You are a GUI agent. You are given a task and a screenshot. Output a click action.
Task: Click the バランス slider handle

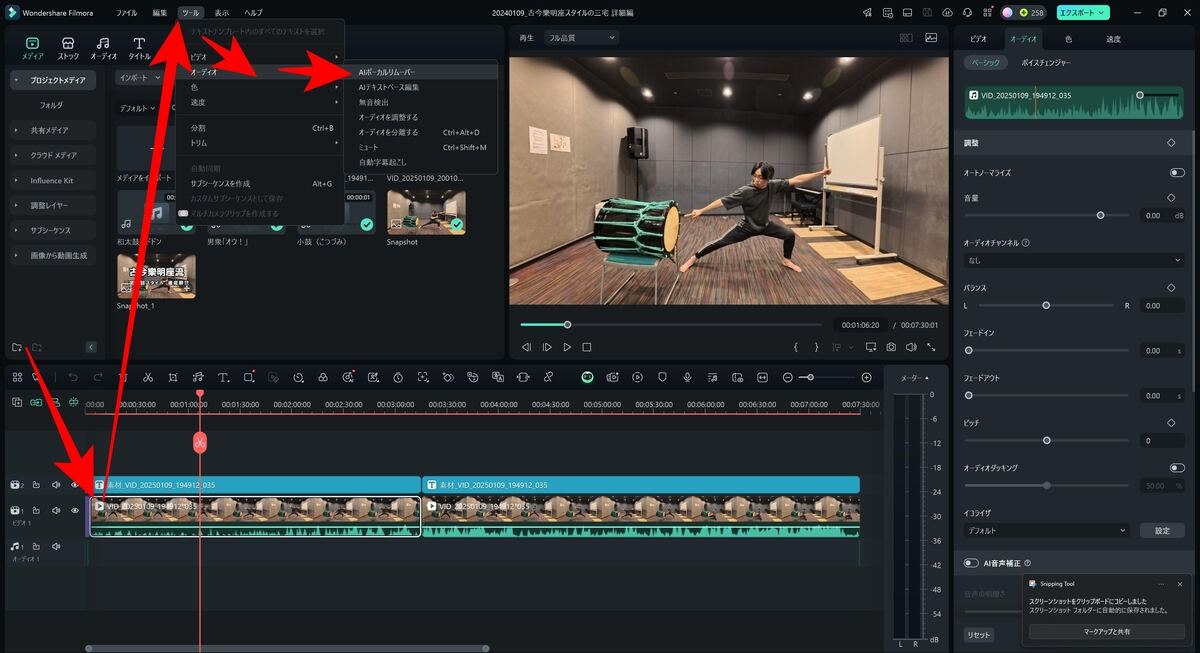pos(1047,305)
